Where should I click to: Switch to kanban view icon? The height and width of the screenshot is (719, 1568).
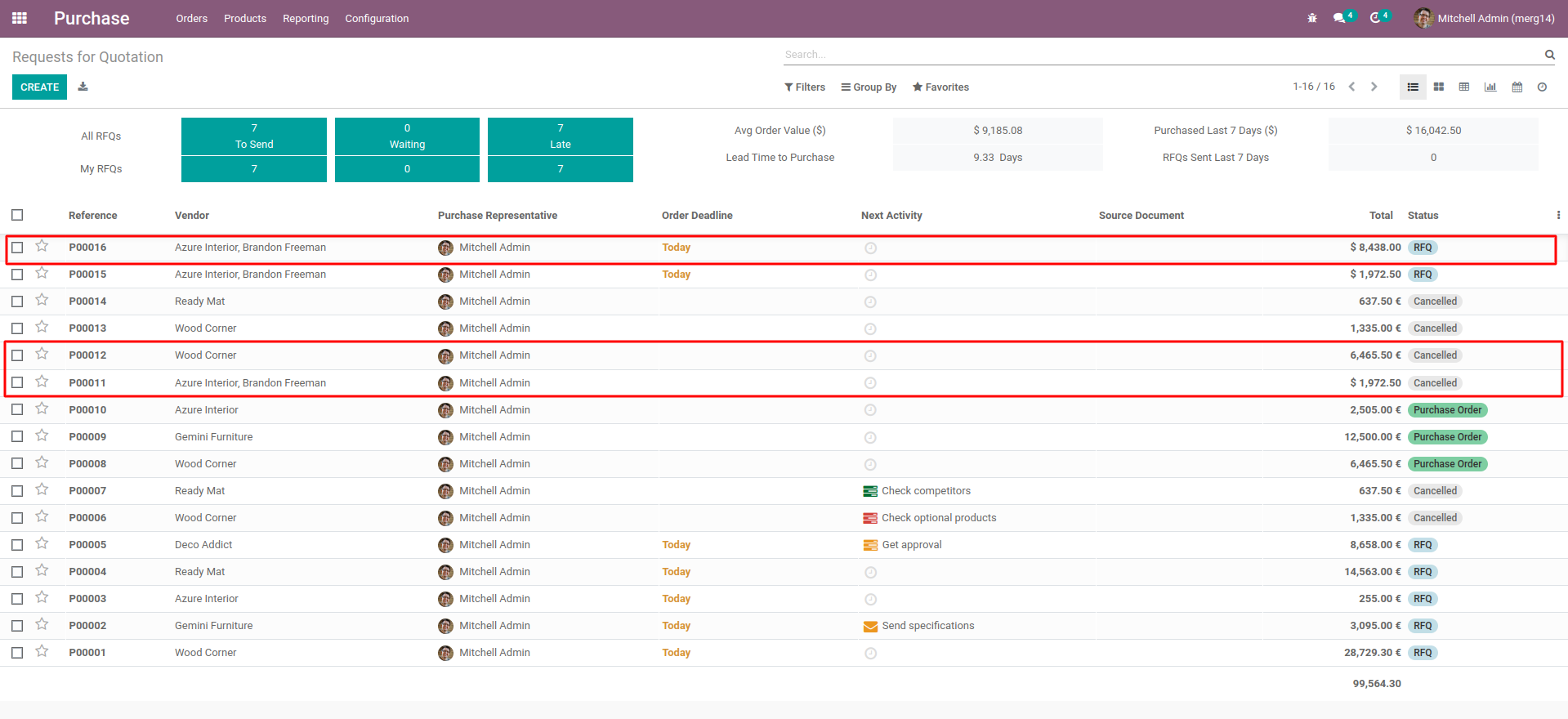(1439, 87)
